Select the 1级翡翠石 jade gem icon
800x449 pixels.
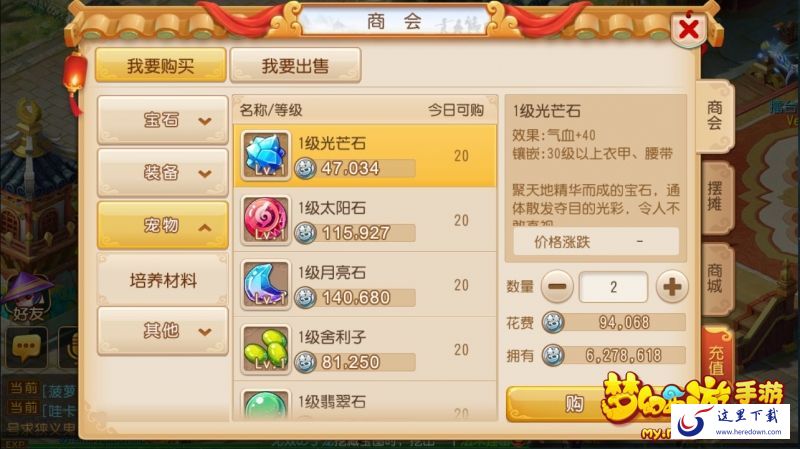point(266,405)
